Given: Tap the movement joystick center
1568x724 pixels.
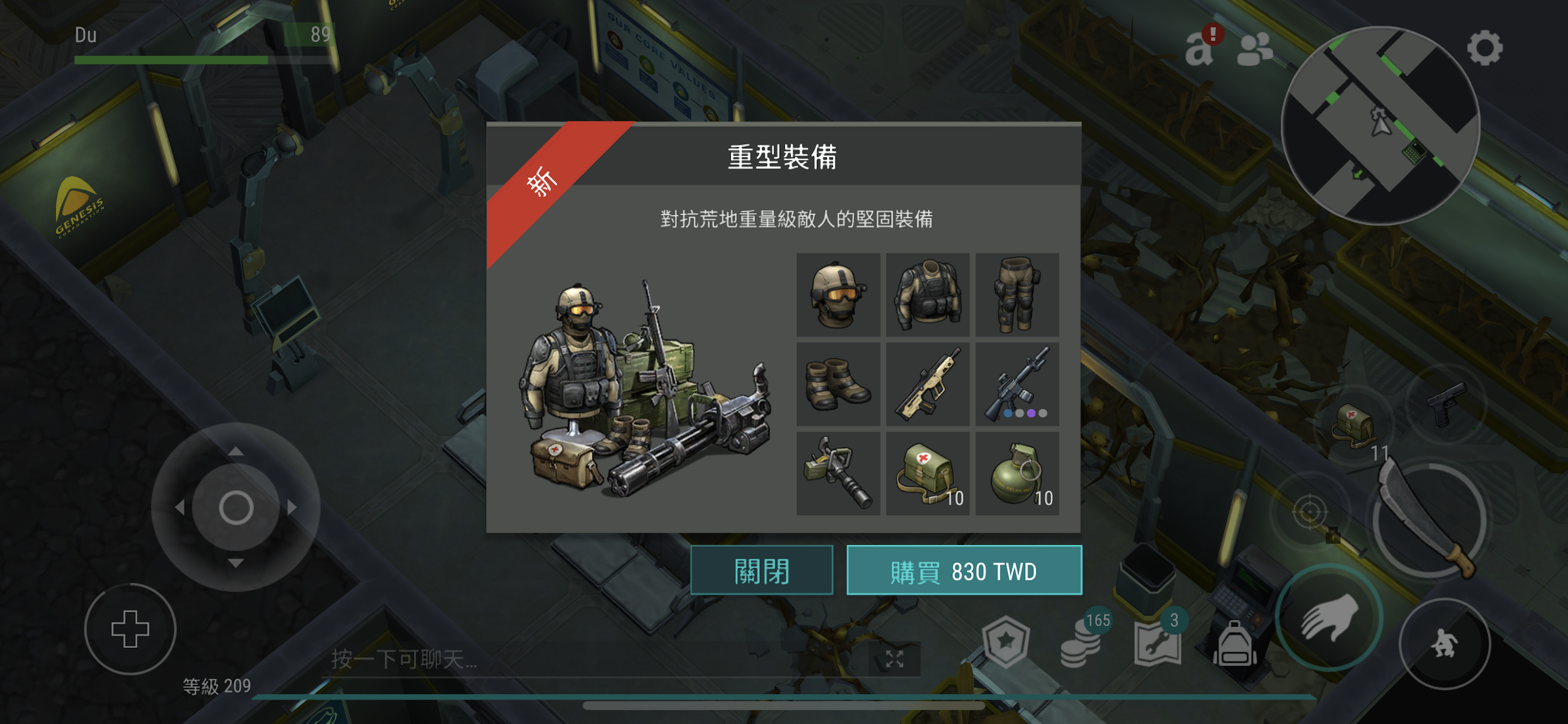Looking at the screenshot, I should 236,508.
